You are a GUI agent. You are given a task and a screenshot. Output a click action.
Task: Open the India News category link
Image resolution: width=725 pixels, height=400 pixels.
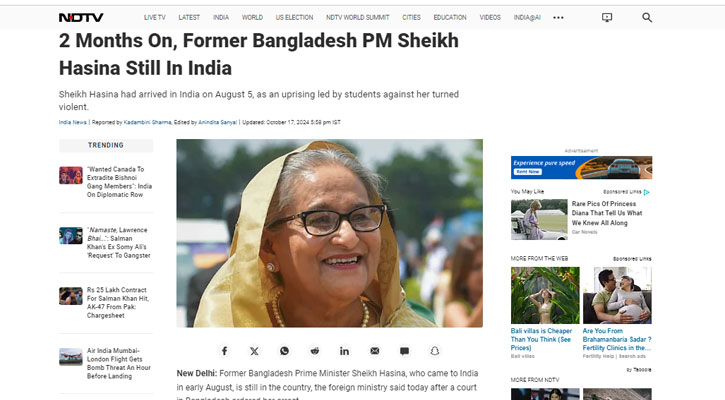point(73,123)
